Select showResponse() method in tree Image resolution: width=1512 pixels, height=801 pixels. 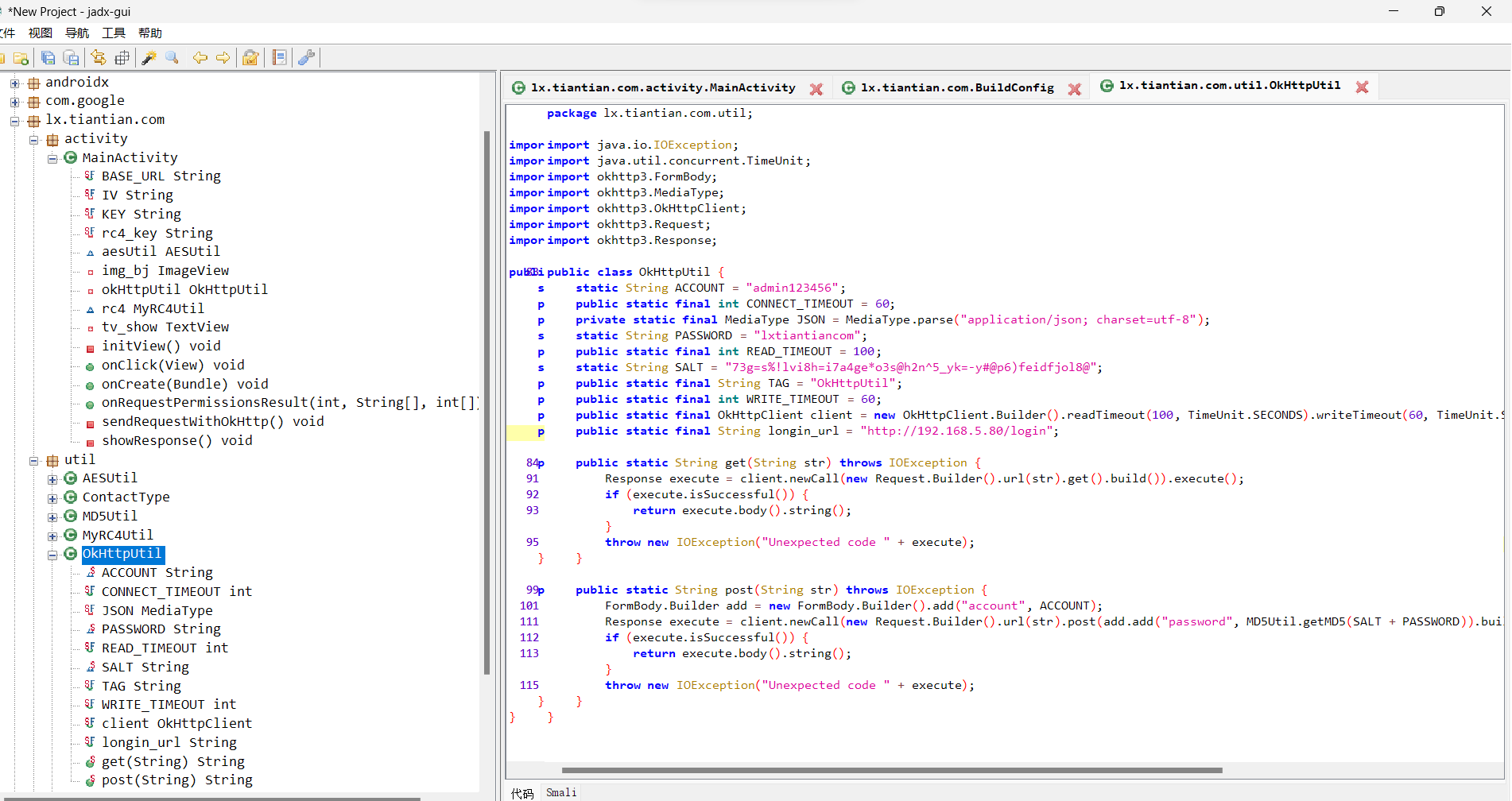[177, 440]
